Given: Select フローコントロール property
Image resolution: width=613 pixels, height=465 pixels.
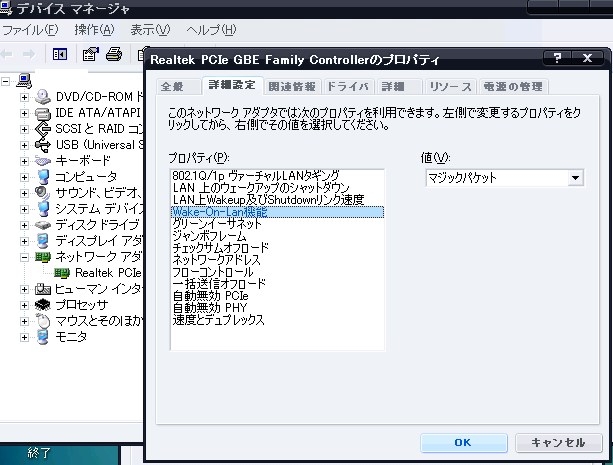Looking at the screenshot, I should (x=277, y=272).
